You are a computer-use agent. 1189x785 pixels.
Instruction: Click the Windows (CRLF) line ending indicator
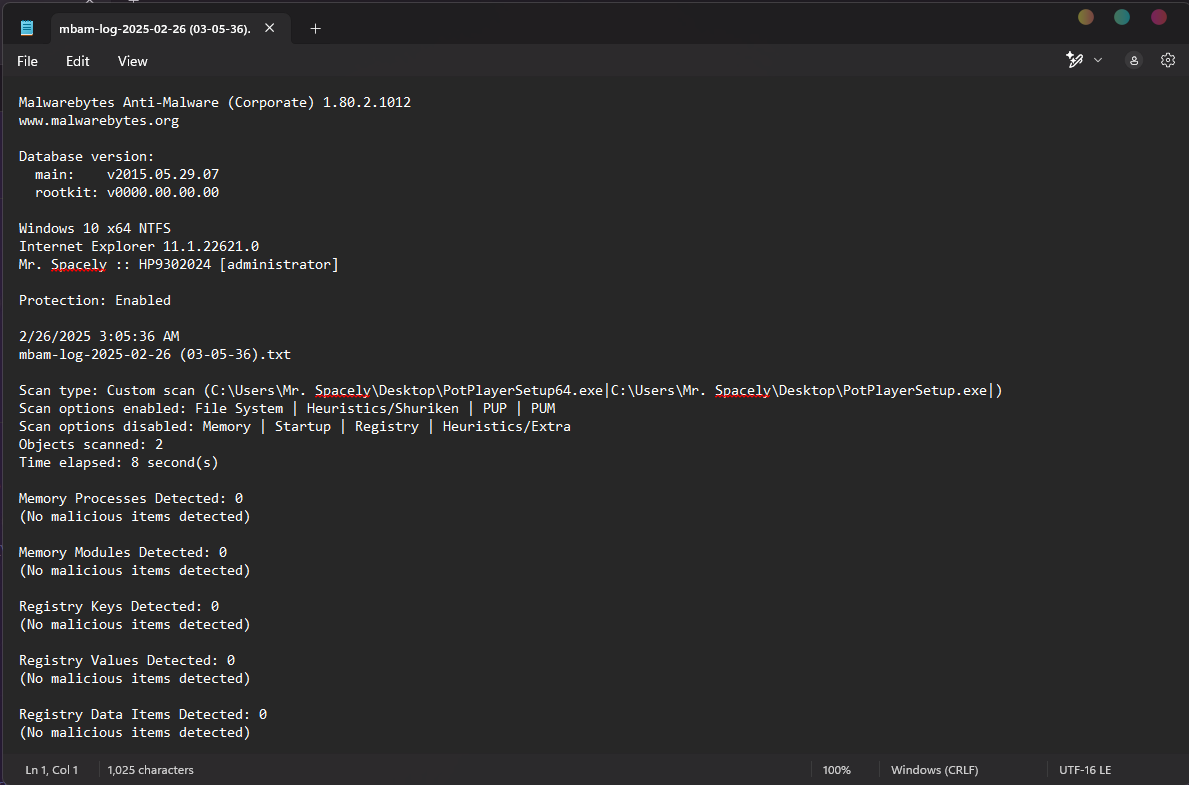click(x=934, y=770)
